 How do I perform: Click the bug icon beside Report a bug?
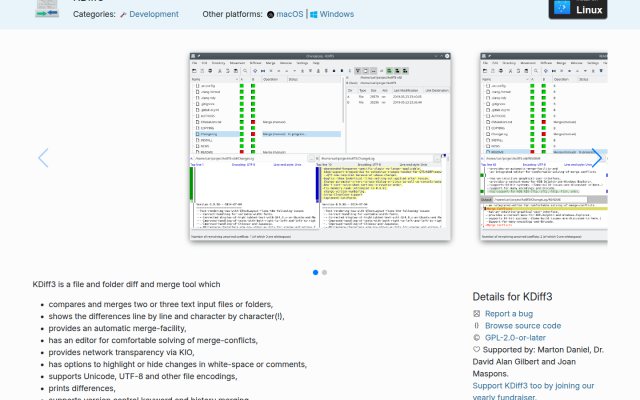pyautogui.click(x=476, y=314)
